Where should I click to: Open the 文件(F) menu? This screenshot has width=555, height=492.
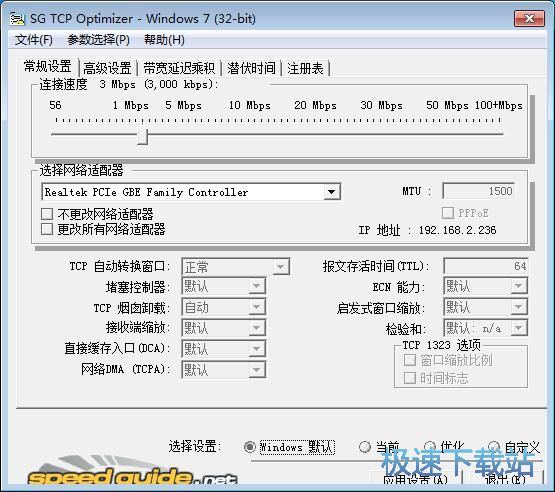point(34,40)
